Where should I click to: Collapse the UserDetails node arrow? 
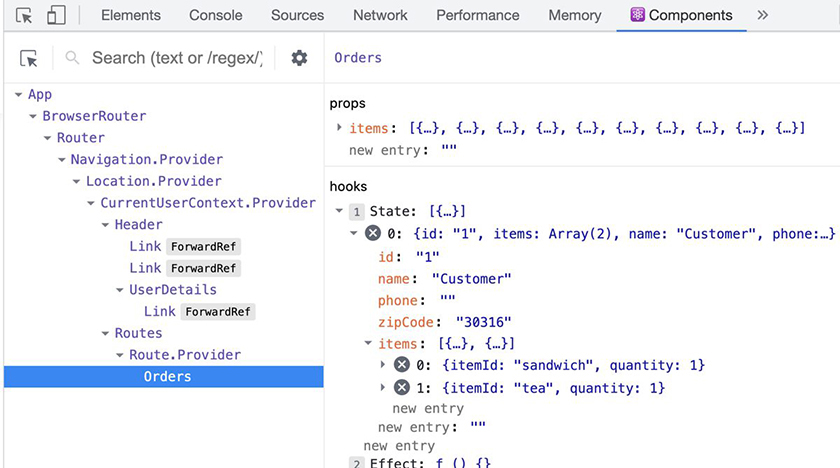pos(119,290)
